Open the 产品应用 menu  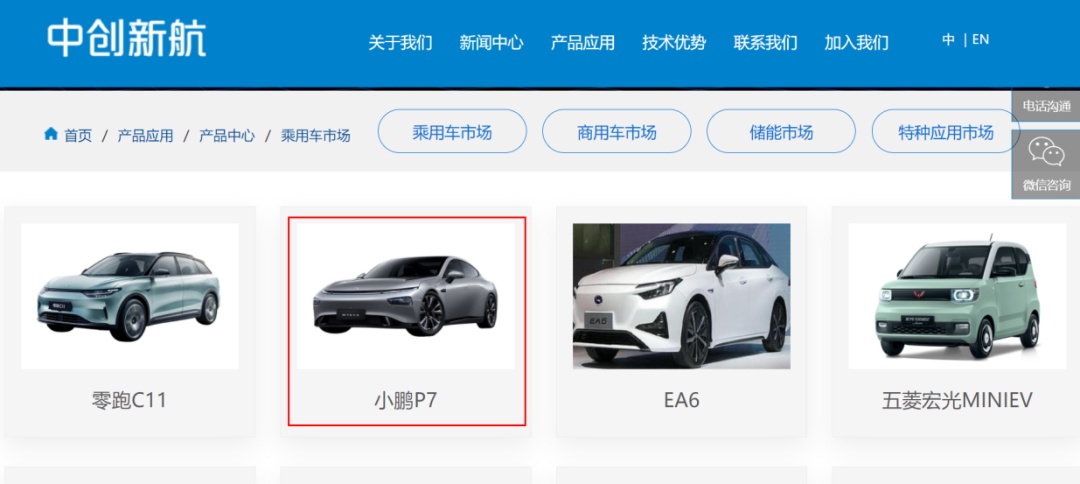coord(583,43)
